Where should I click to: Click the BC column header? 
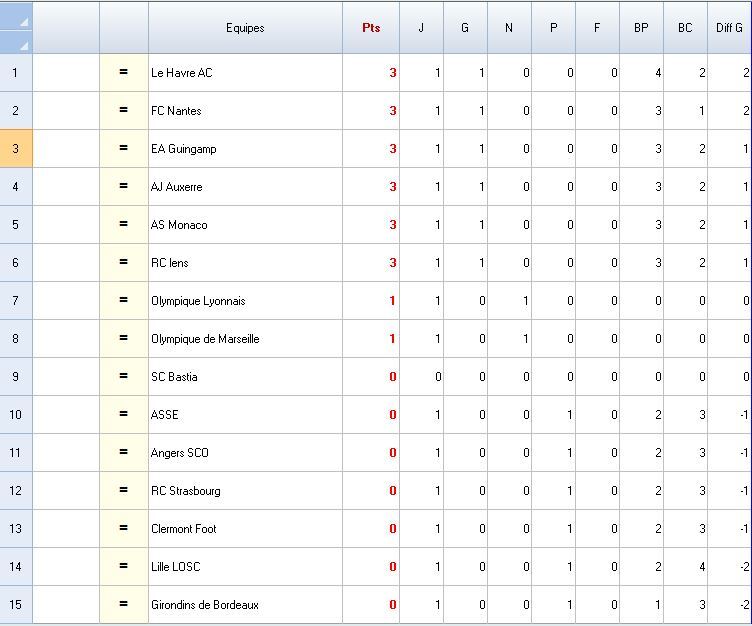coord(685,28)
